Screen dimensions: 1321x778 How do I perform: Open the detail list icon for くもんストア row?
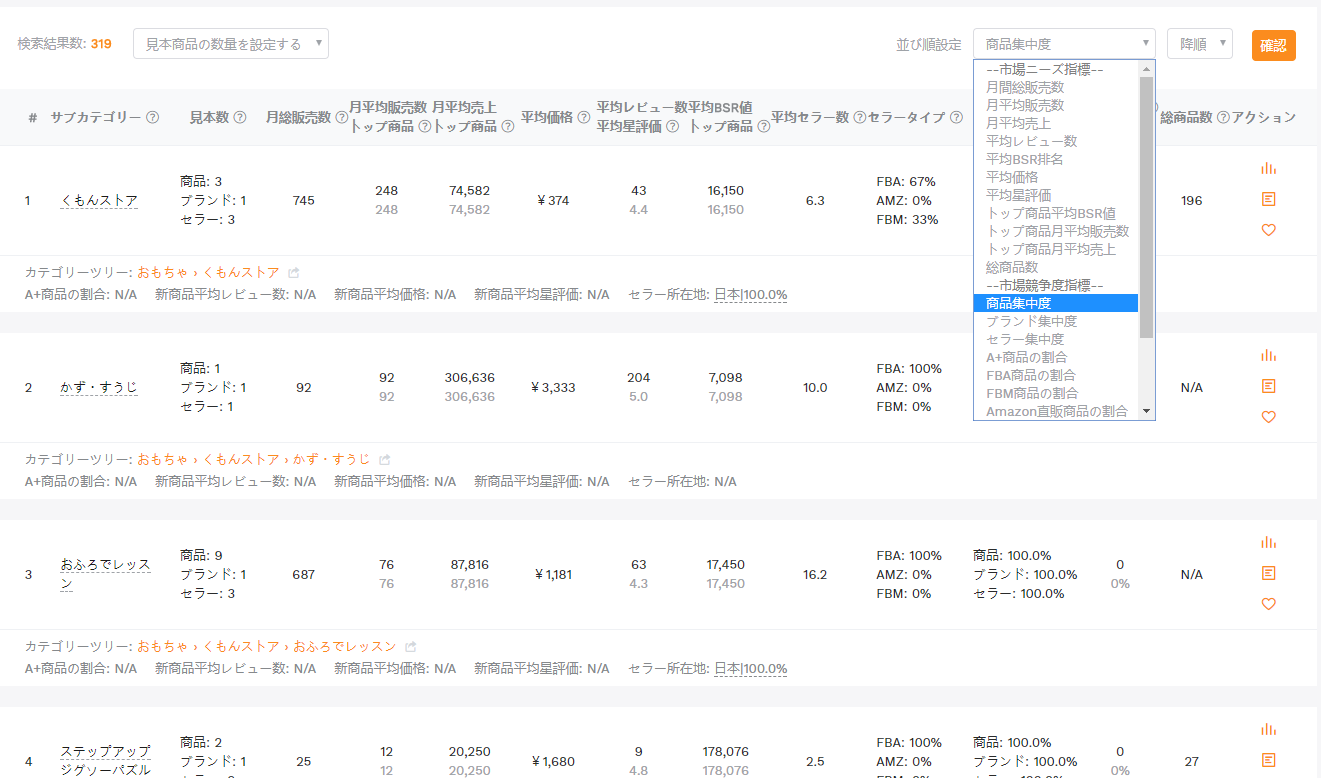pyautogui.click(x=1269, y=199)
